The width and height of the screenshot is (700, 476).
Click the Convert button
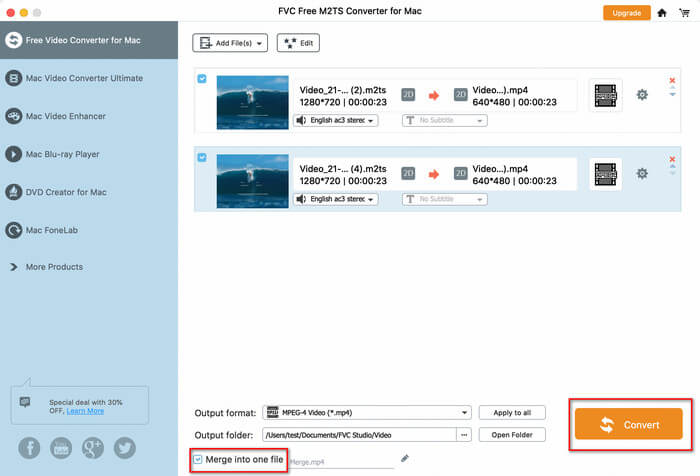point(629,424)
